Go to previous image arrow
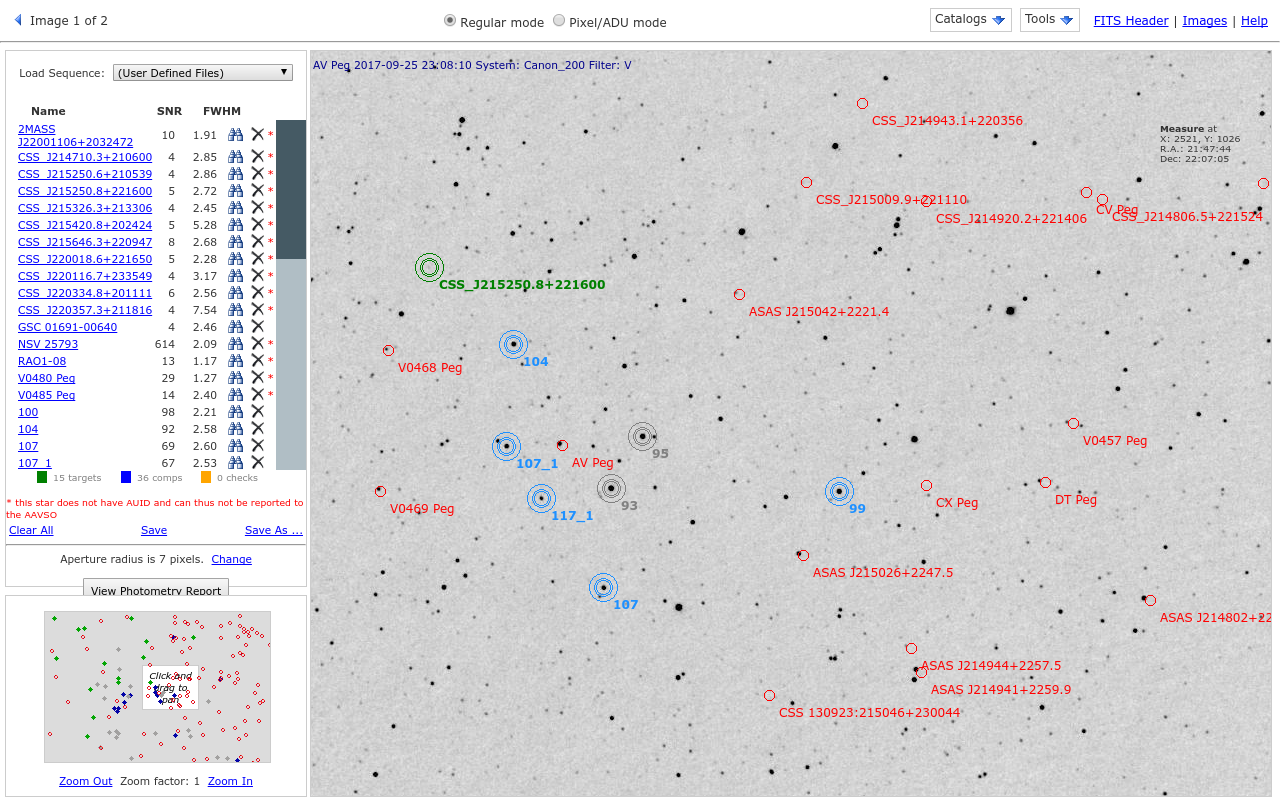Screen dimensions: 1280x800 [17, 20]
